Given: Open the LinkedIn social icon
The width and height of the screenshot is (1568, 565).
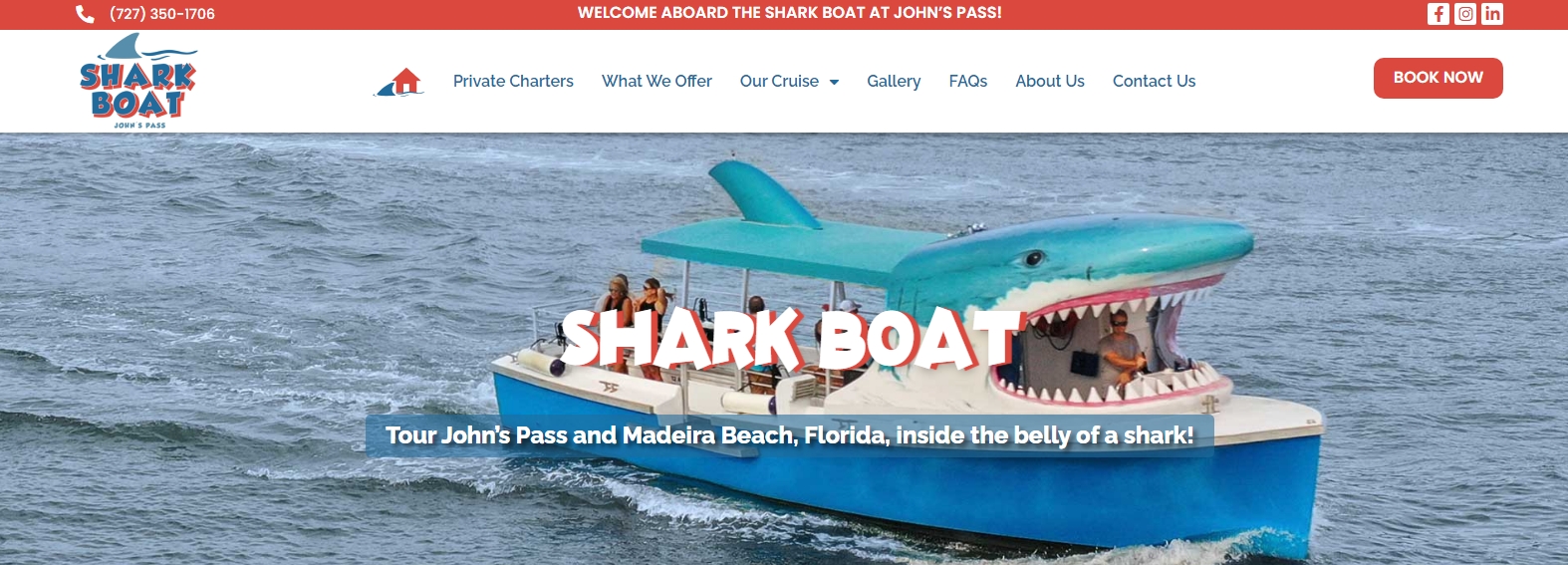Looking at the screenshot, I should coord(1492,14).
